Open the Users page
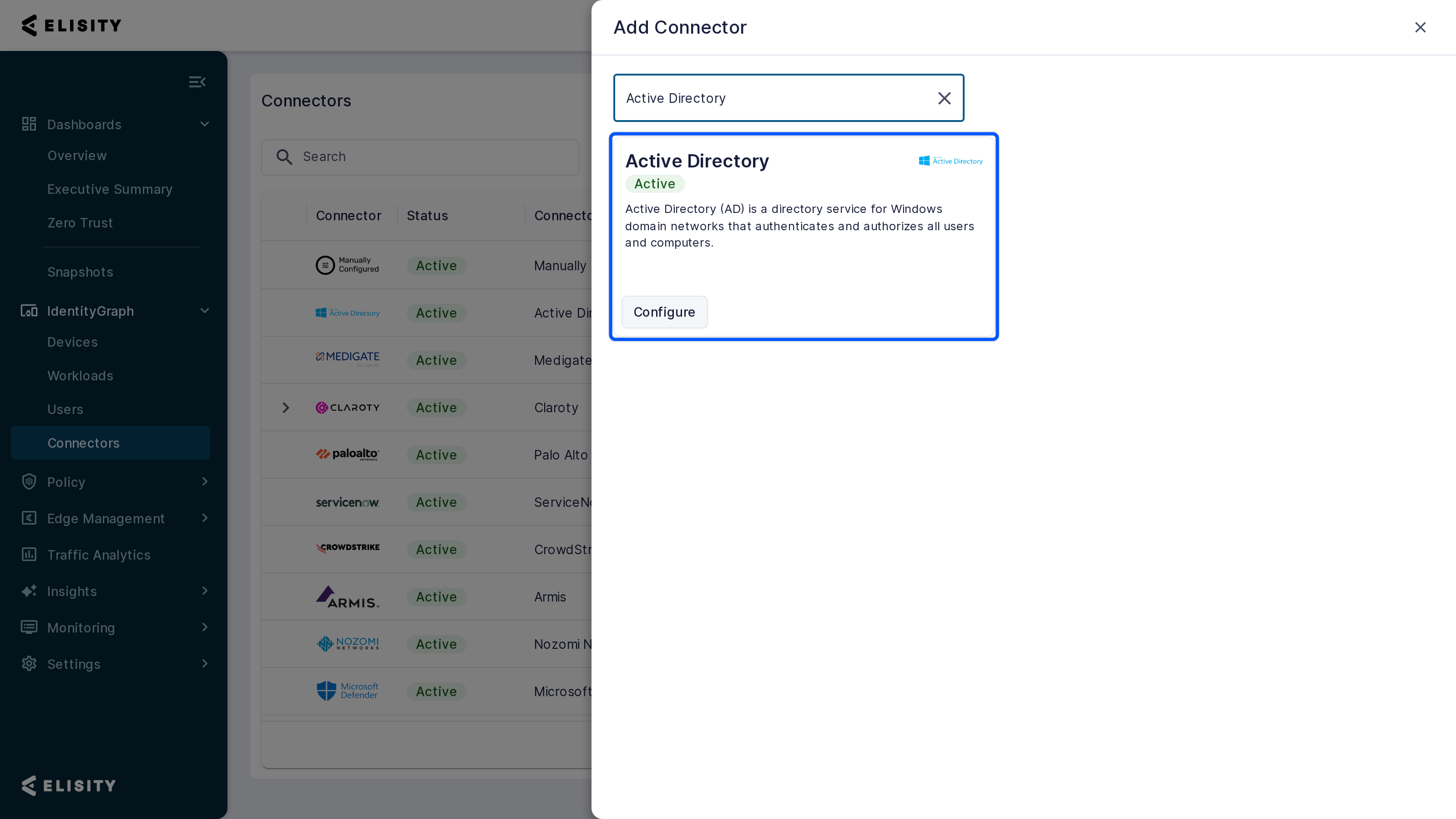This screenshot has height=819, width=1456. [65, 409]
